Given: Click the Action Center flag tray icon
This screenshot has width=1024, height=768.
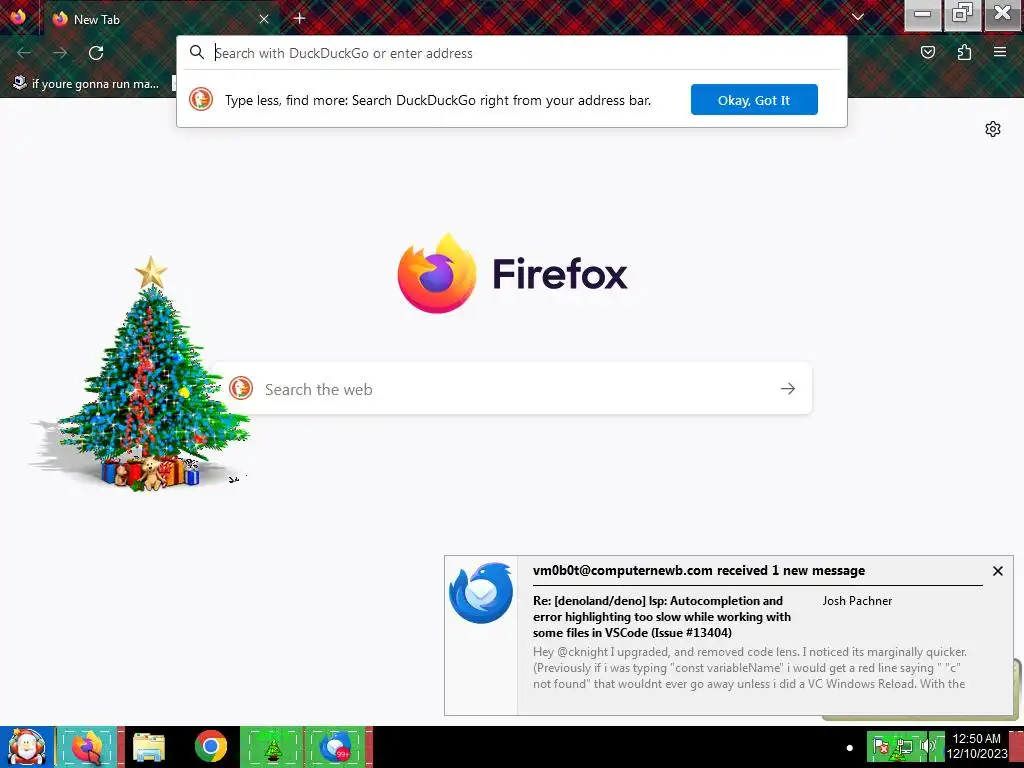Looking at the screenshot, I should (x=881, y=746).
